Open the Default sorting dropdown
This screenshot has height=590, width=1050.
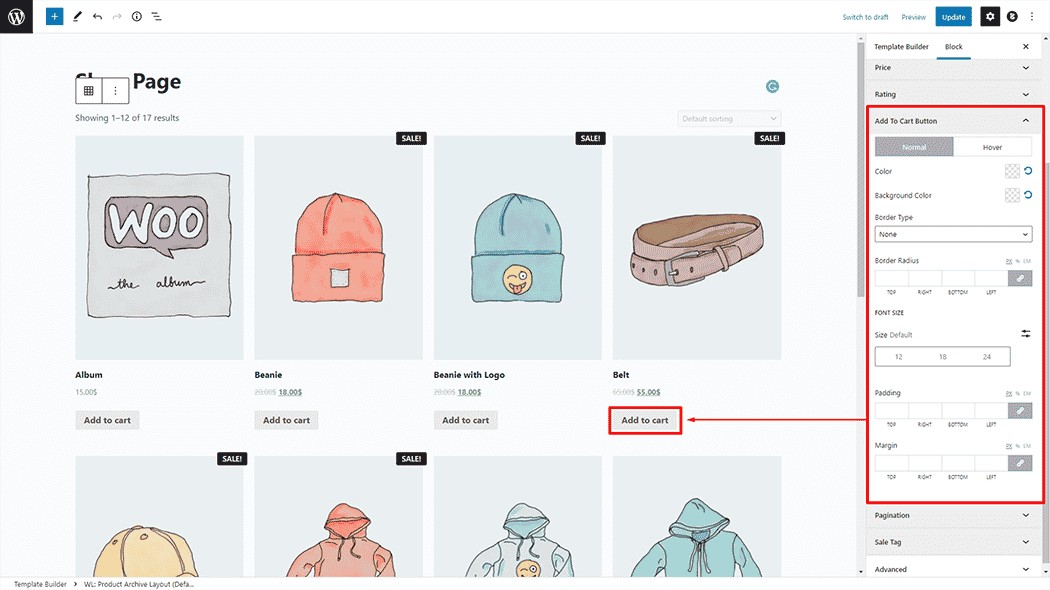pyautogui.click(x=728, y=119)
